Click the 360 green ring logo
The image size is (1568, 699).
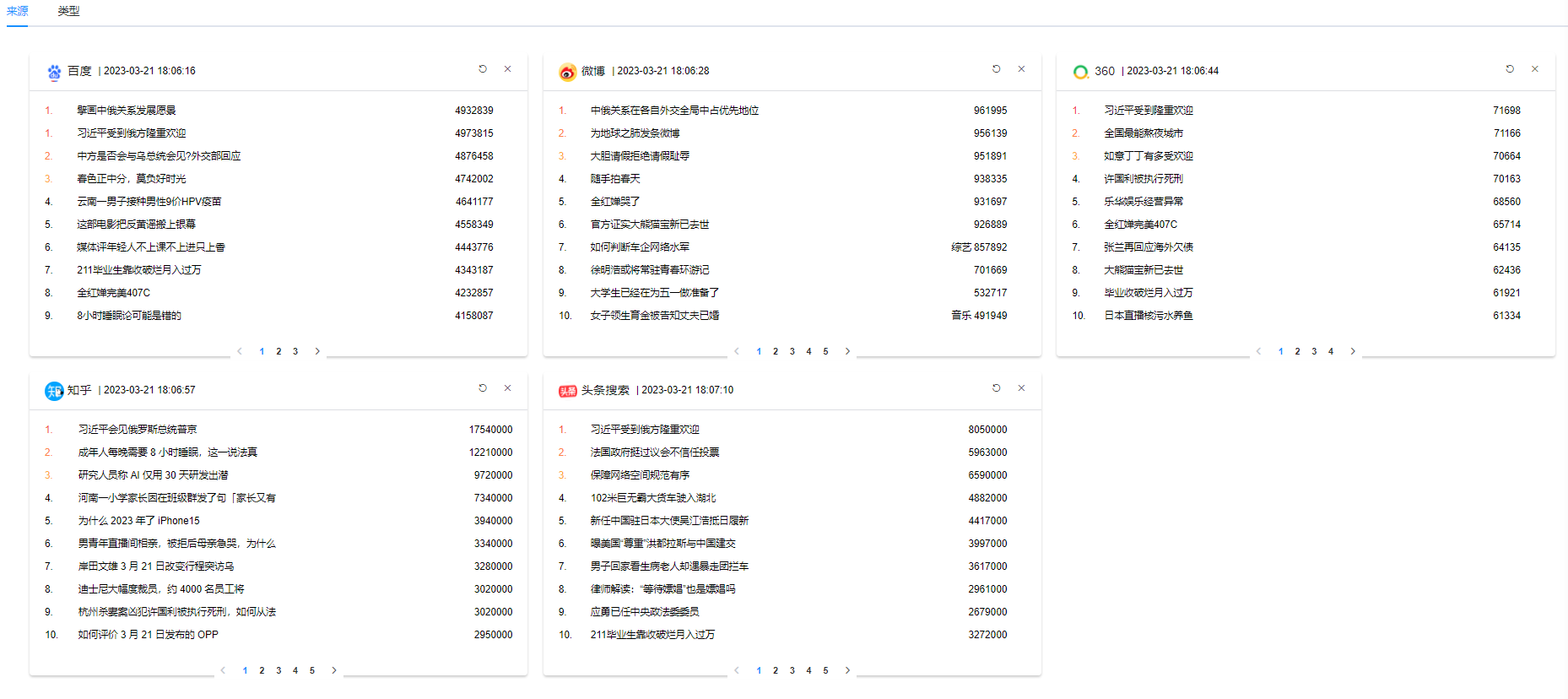pos(1080,72)
